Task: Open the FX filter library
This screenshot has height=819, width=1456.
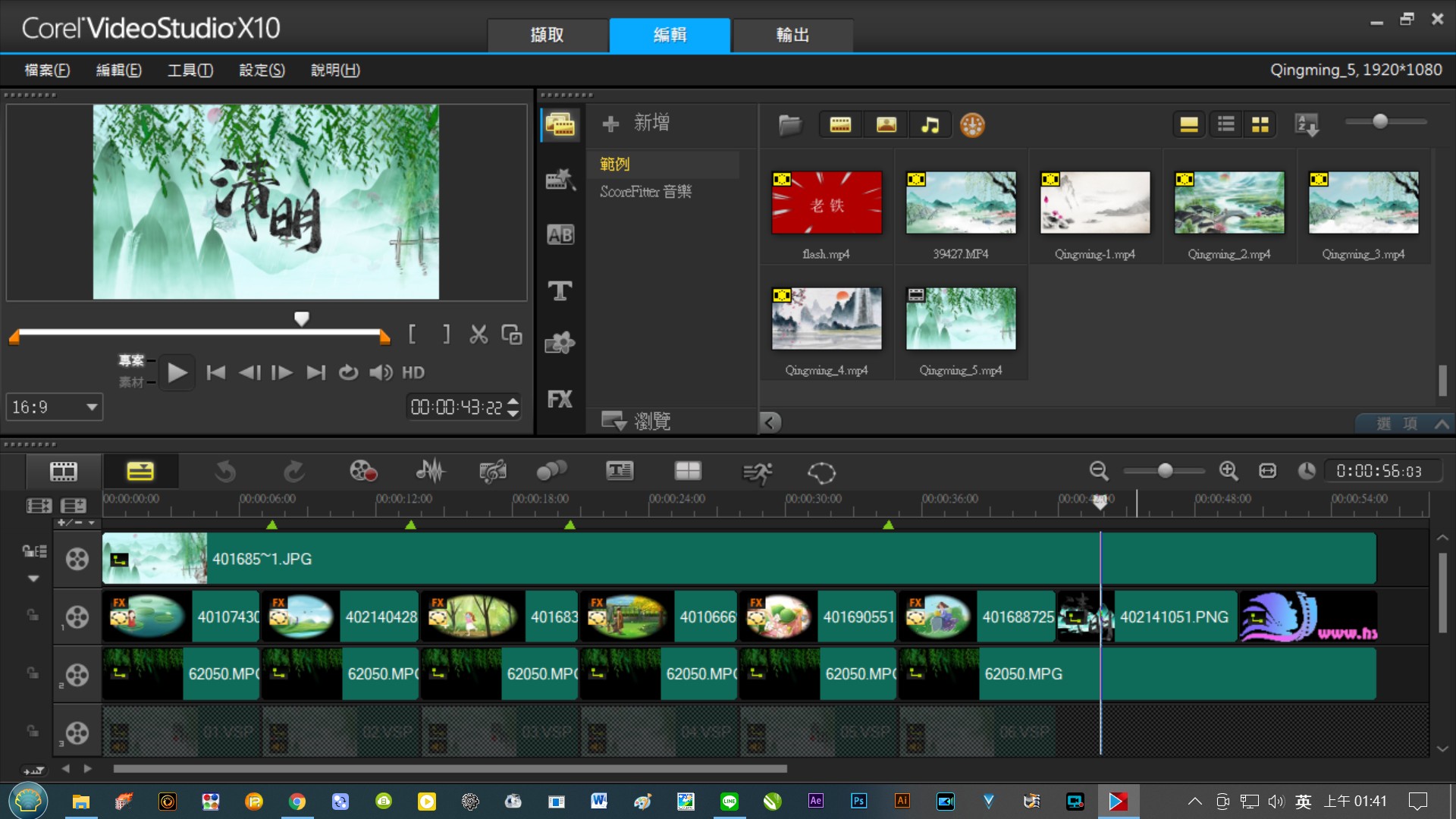Action: (x=560, y=400)
